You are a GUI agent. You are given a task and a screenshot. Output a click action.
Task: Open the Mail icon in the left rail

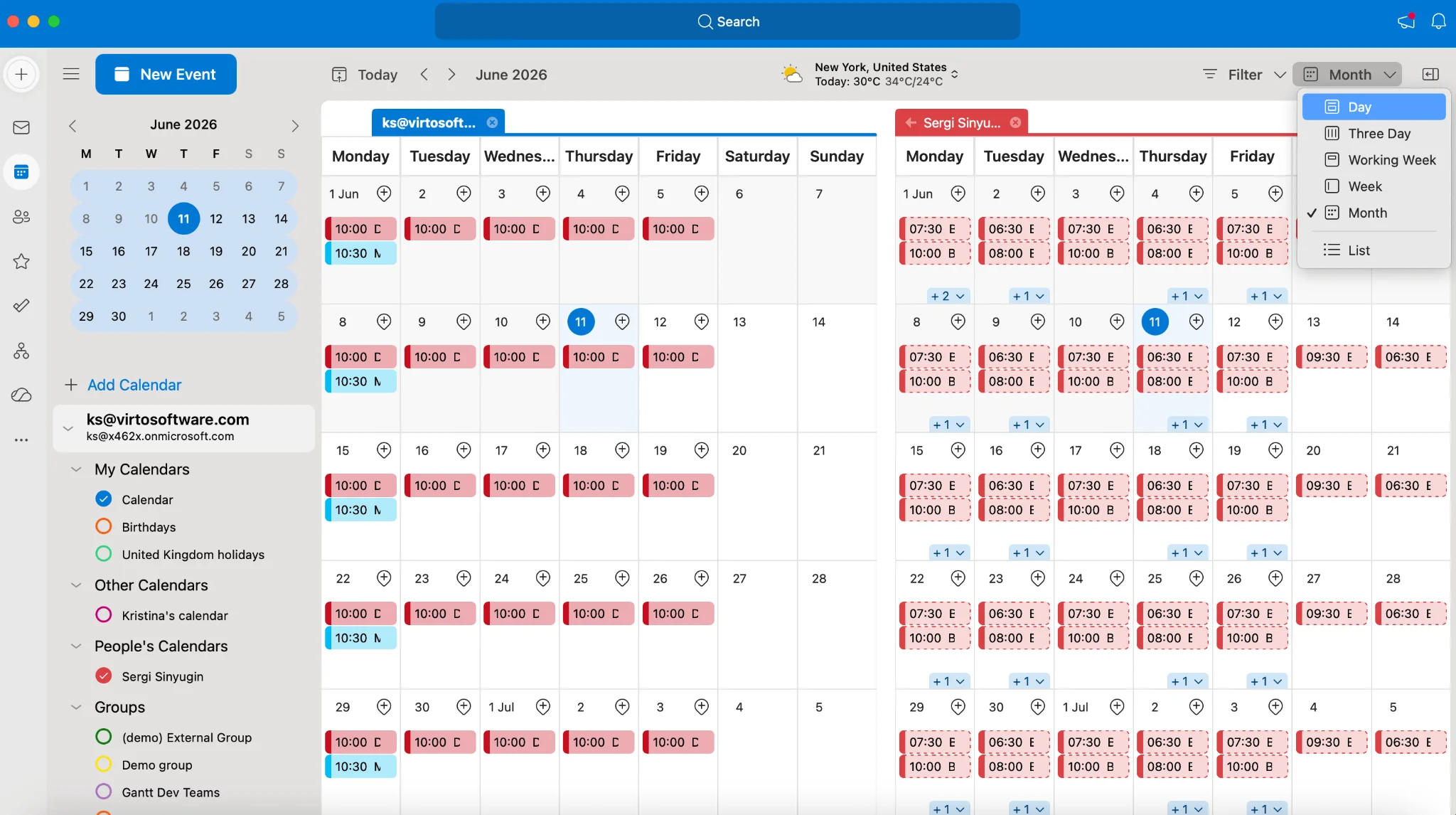tap(21, 127)
